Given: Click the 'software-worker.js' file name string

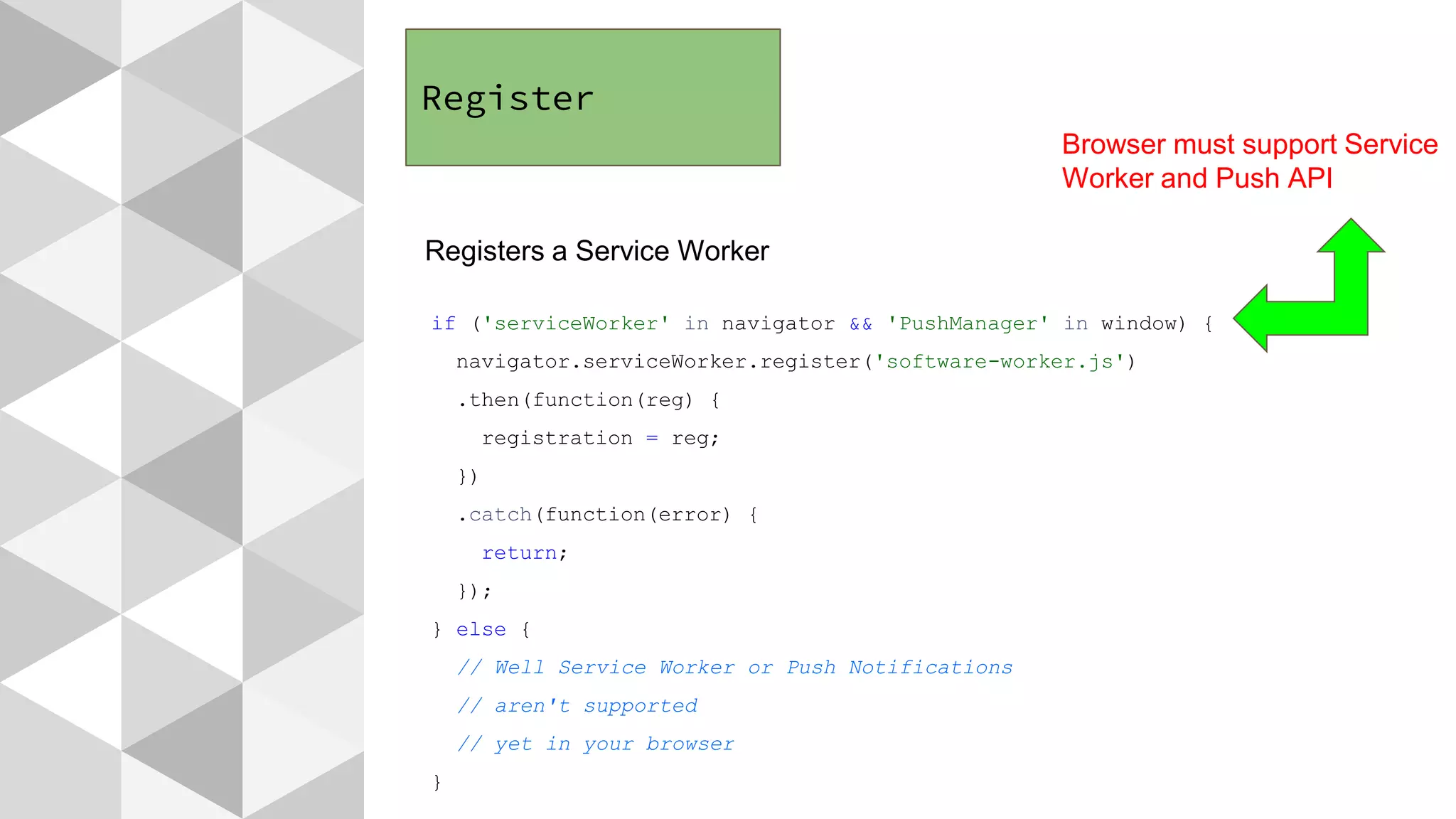Looking at the screenshot, I should click(1000, 362).
